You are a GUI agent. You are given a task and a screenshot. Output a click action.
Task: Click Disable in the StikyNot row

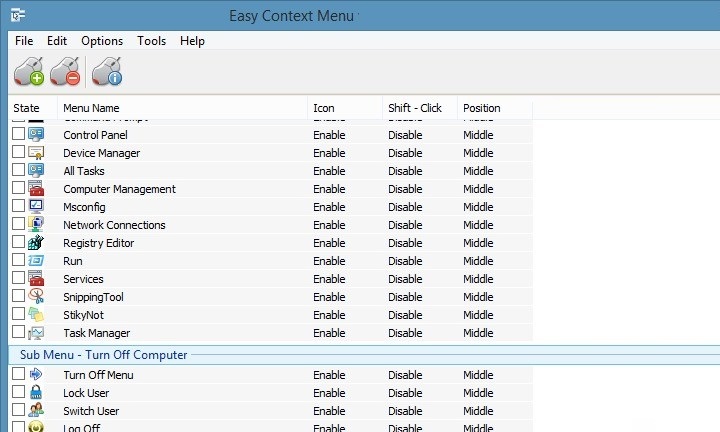pos(405,315)
